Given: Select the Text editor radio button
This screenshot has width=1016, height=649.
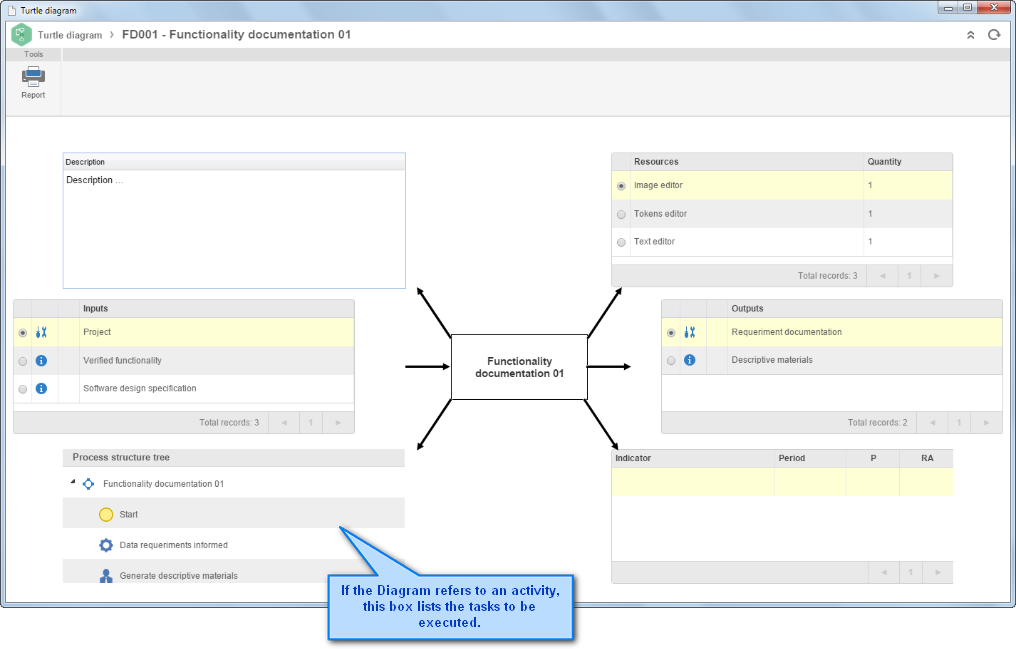Looking at the screenshot, I should click(621, 242).
